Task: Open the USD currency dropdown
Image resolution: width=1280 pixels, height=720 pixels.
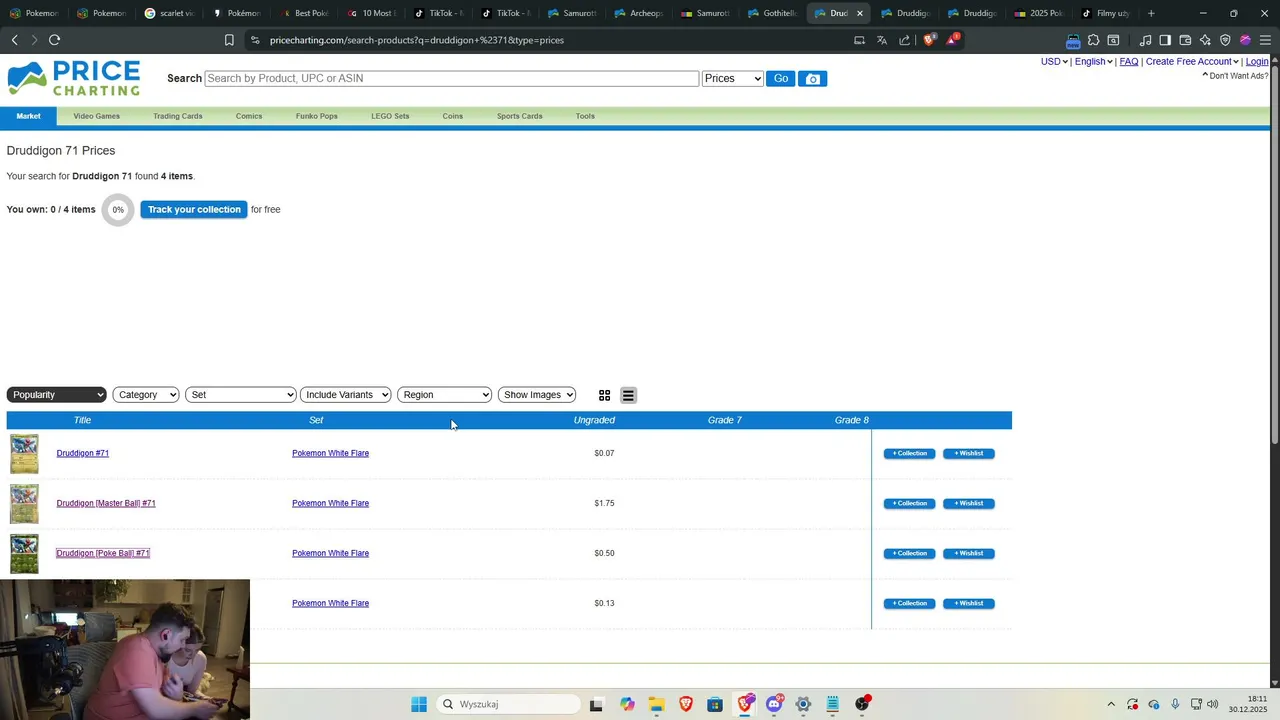Action: coord(1054,62)
